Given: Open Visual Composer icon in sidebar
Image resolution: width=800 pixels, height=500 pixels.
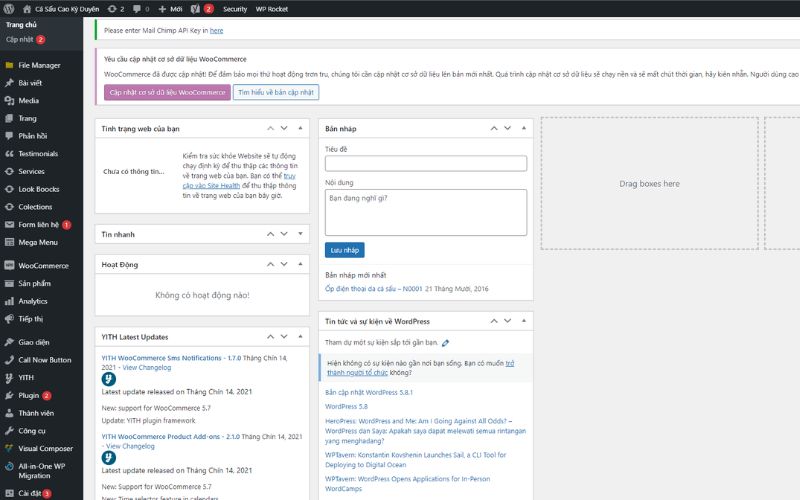Looking at the screenshot, I should coord(9,448).
